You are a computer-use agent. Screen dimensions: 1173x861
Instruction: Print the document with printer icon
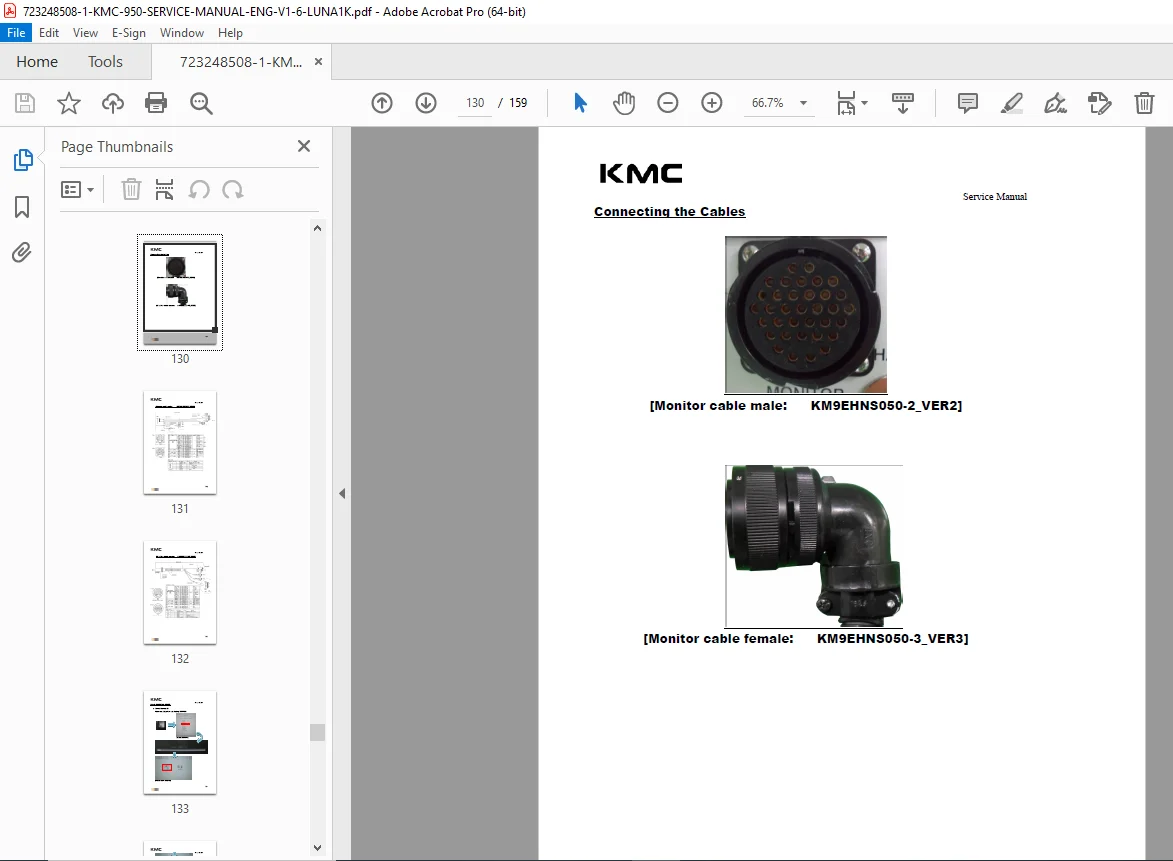[x=156, y=103]
